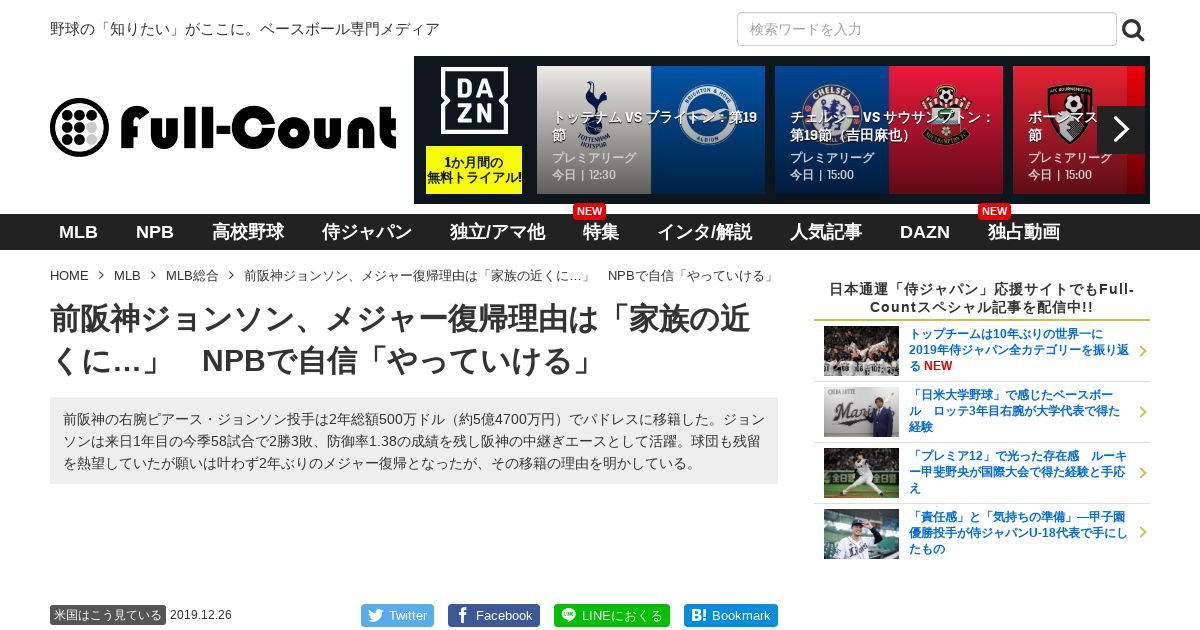Send article via LINEにおくる button
Image resolution: width=1200 pixels, height=630 pixels.
[612, 615]
